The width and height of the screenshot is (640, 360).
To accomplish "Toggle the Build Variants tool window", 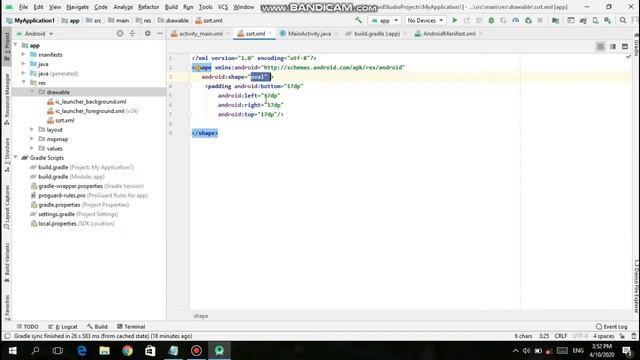I will (x=7, y=262).
